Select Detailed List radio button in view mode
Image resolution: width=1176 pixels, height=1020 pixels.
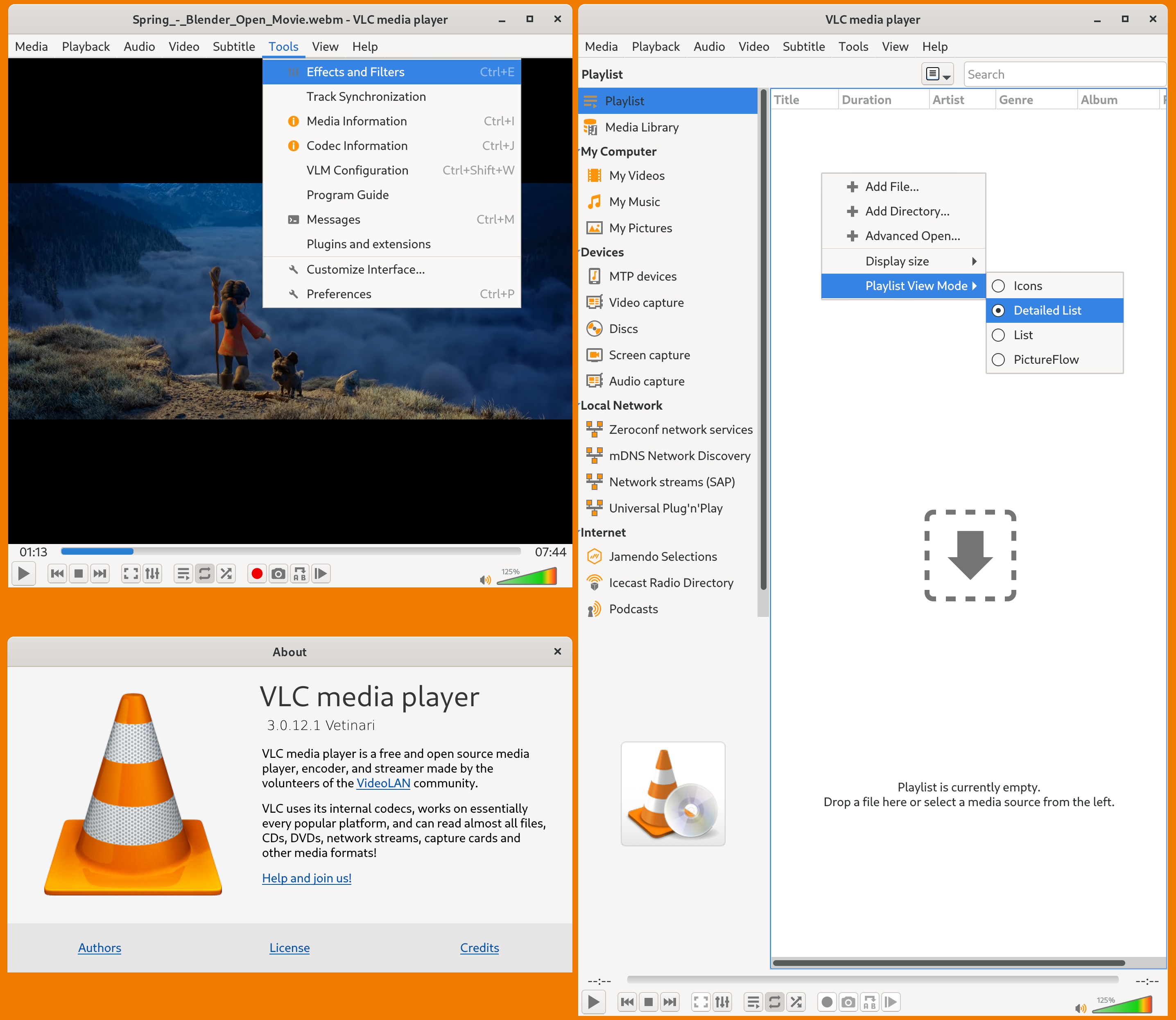(1000, 310)
